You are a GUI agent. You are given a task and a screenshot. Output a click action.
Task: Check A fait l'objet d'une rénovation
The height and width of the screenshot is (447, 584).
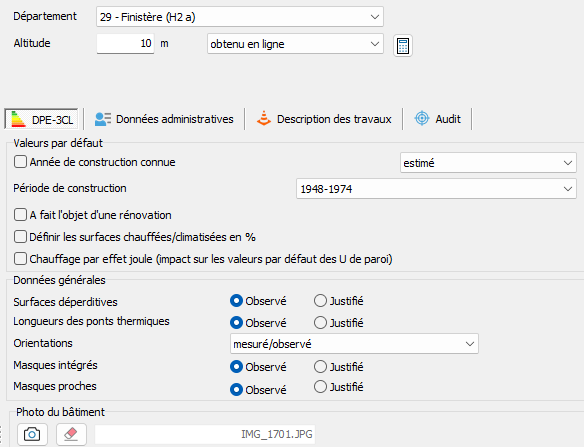click(20, 215)
